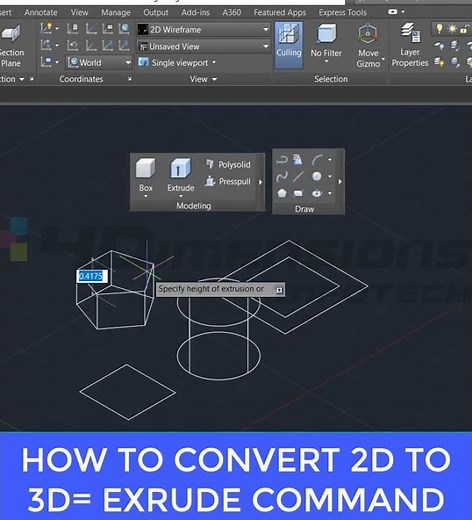This screenshot has width=472, height=520.
Task: Click the UCS World globe icon
Action: click(125, 28)
